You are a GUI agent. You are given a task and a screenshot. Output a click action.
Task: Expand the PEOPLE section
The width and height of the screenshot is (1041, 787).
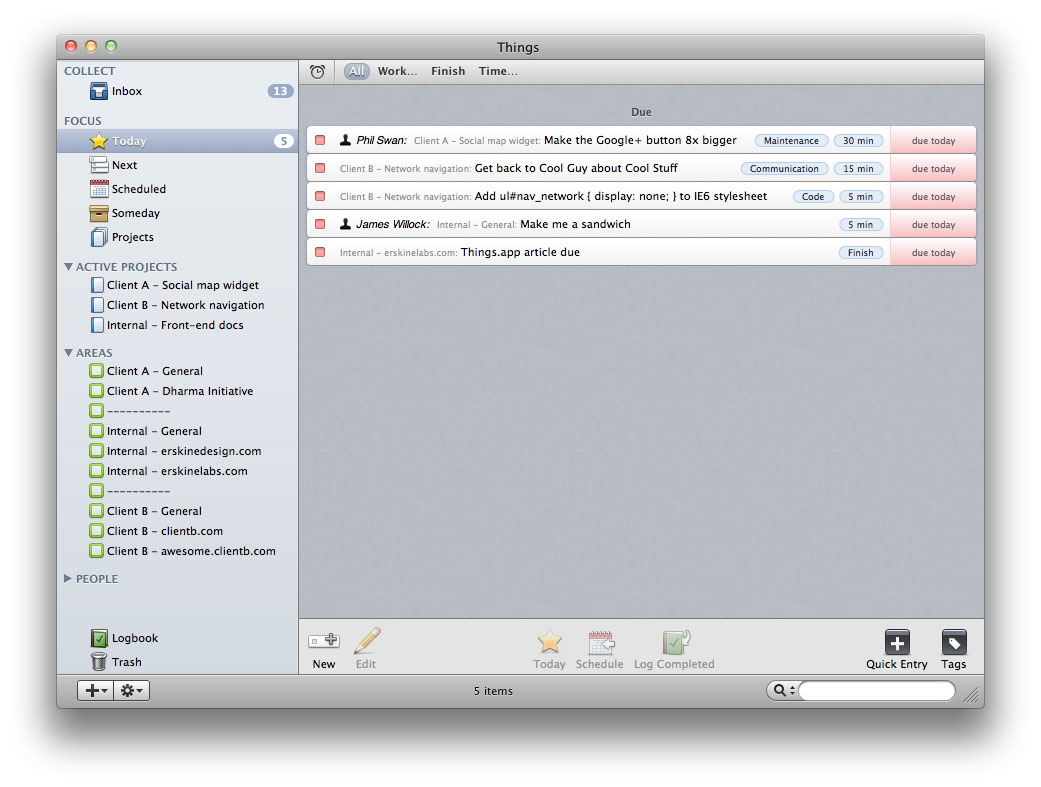[66, 578]
